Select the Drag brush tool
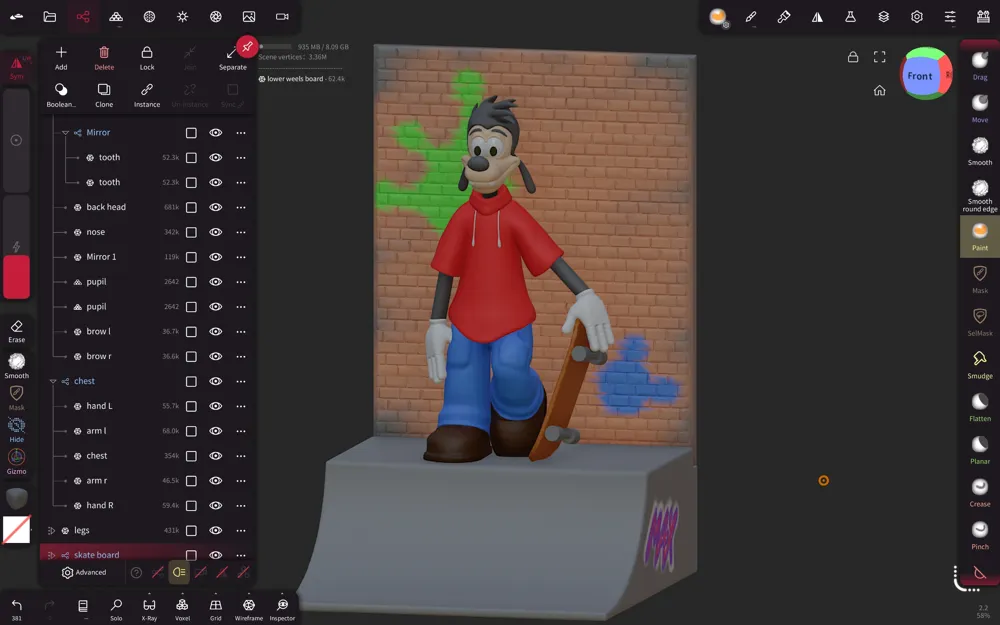The width and height of the screenshot is (1000, 625). tap(980, 65)
